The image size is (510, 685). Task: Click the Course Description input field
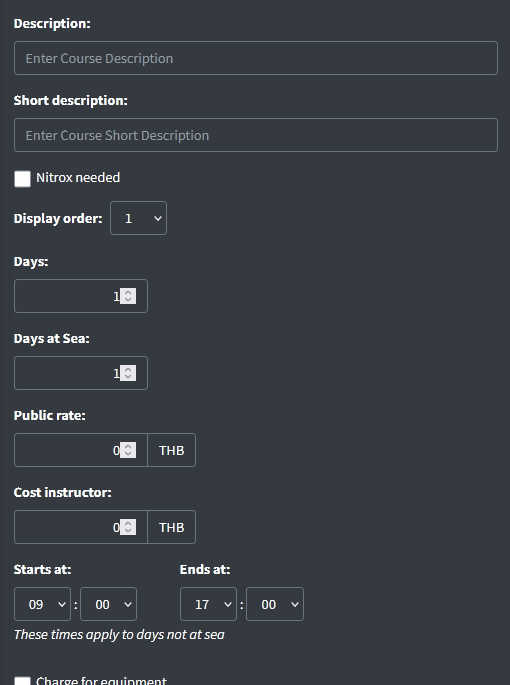coord(256,58)
